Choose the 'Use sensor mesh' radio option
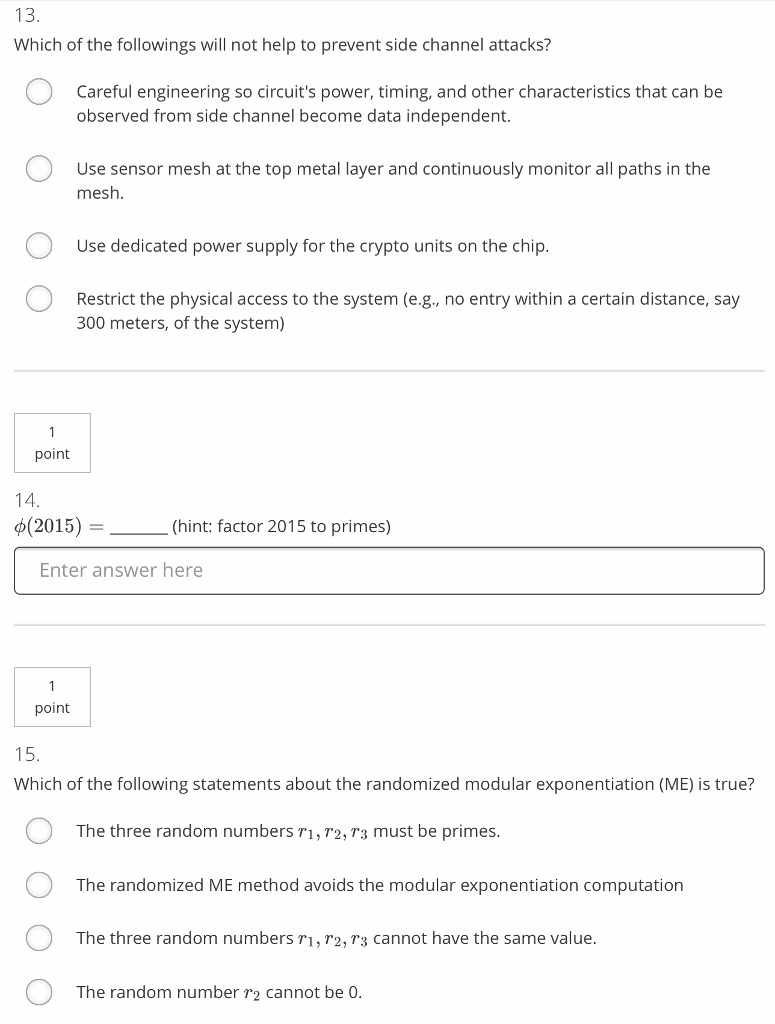 pos(39,169)
